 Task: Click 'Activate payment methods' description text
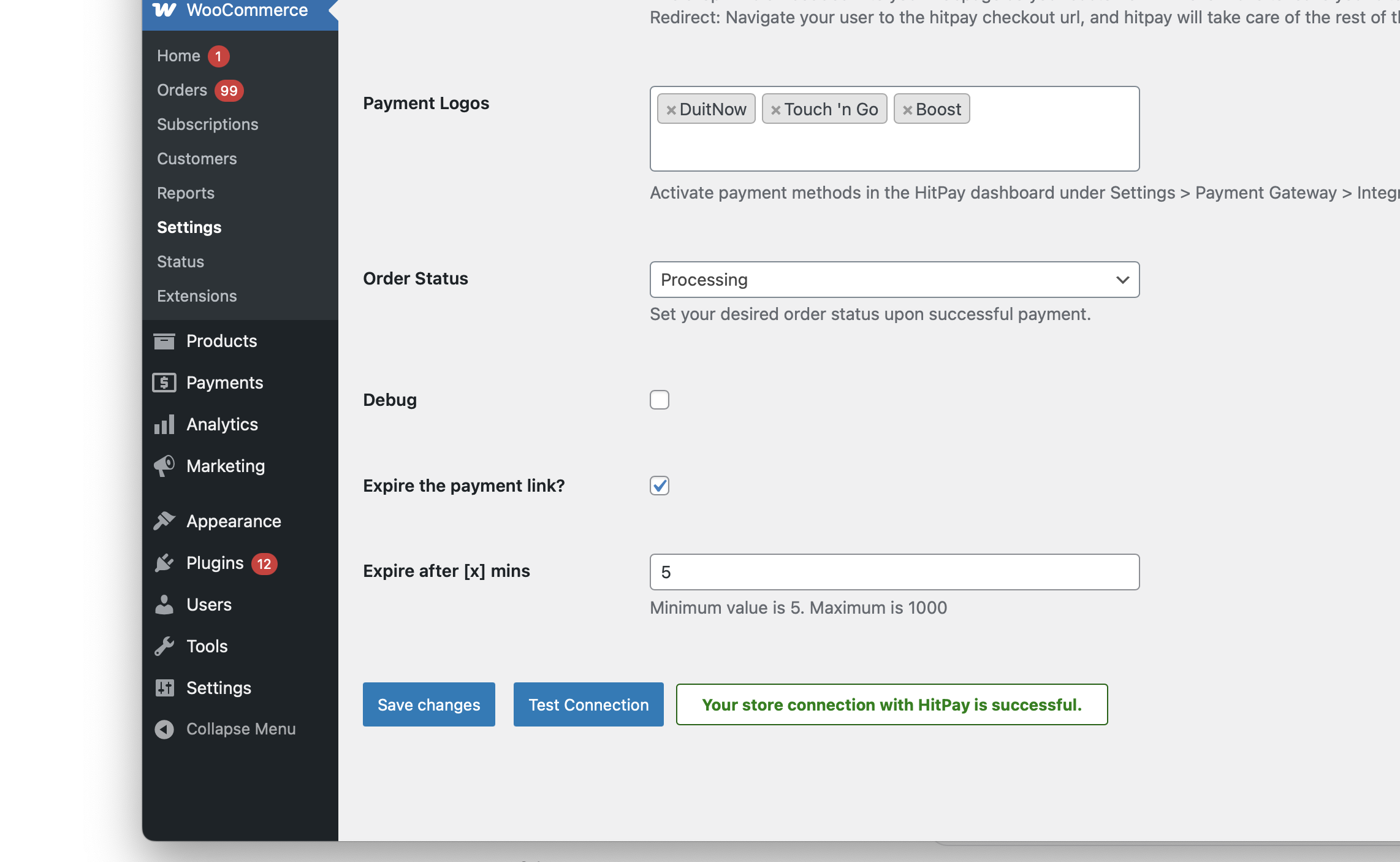pyautogui.click(x=1025, y=193)
